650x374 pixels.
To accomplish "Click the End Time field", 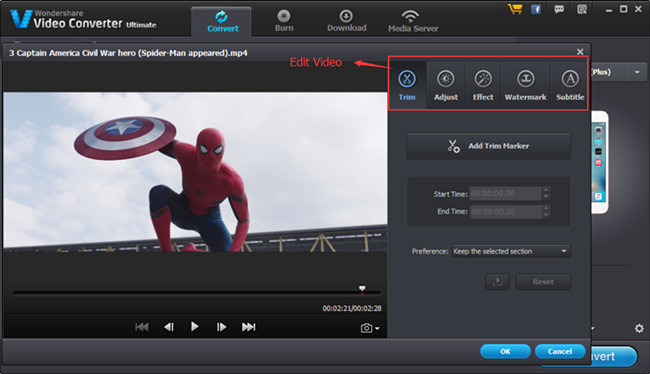I will coord(505,211).
